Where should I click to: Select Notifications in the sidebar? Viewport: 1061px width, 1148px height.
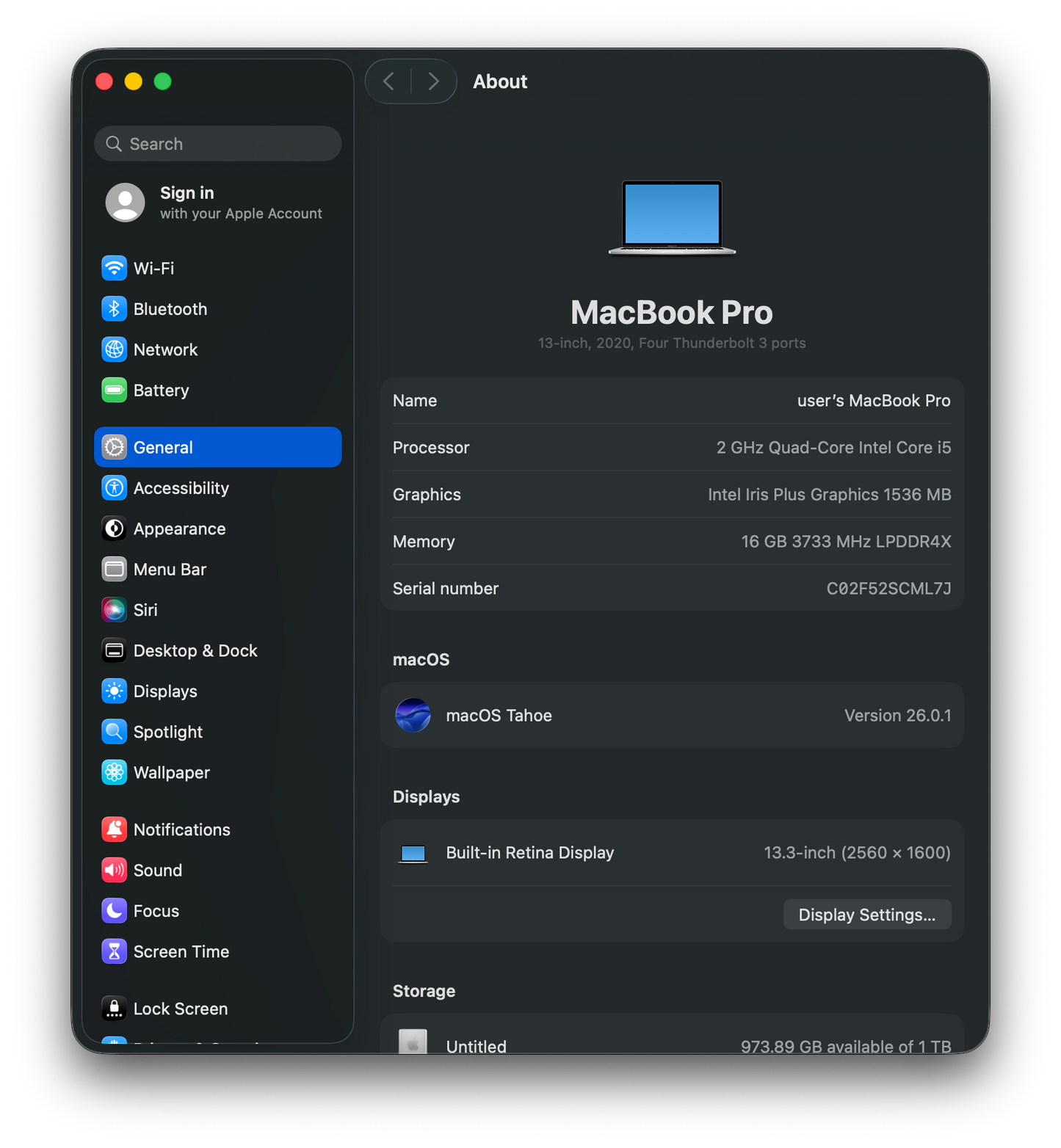181,829
